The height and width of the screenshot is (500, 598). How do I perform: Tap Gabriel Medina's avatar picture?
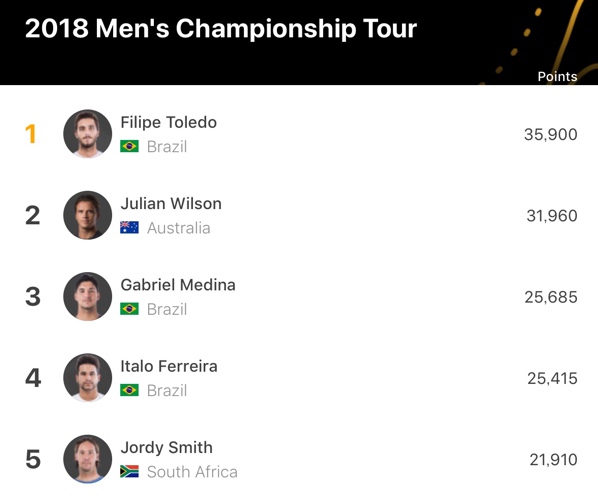pyautogui.click(x=88, y=296)
